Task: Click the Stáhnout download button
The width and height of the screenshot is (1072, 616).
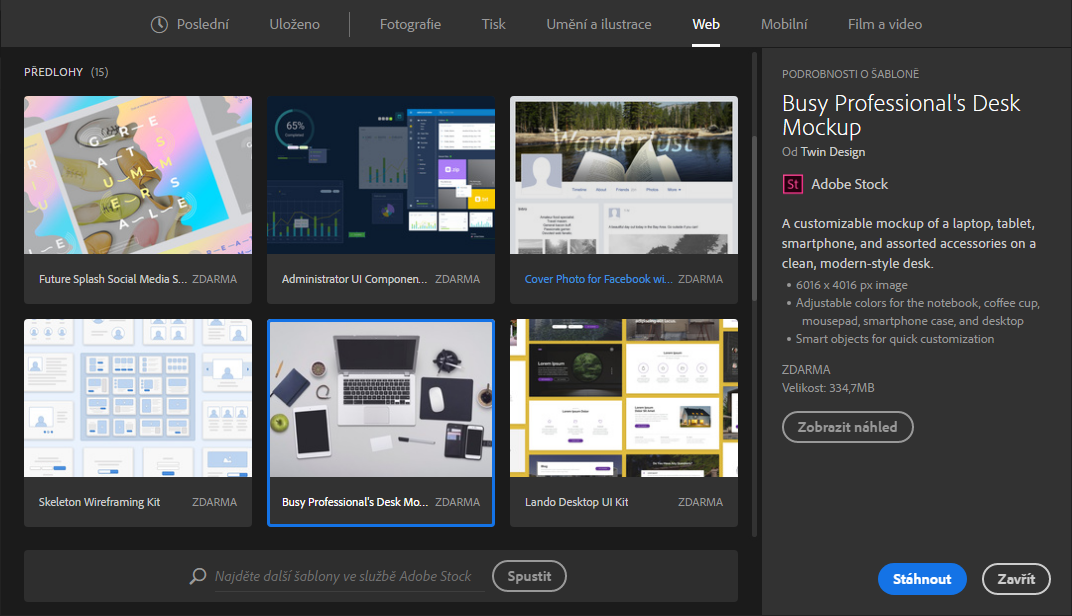Action: (x=922, y=579)
